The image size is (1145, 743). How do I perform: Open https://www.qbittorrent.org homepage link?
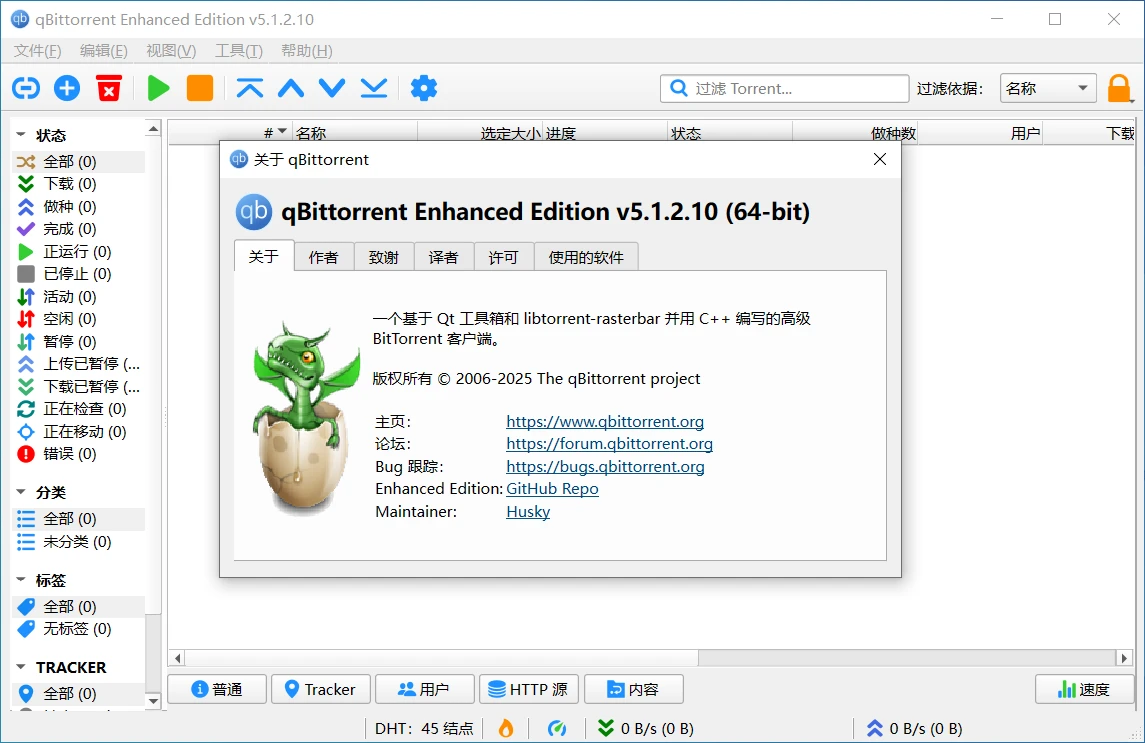click(x=605, y=422)
